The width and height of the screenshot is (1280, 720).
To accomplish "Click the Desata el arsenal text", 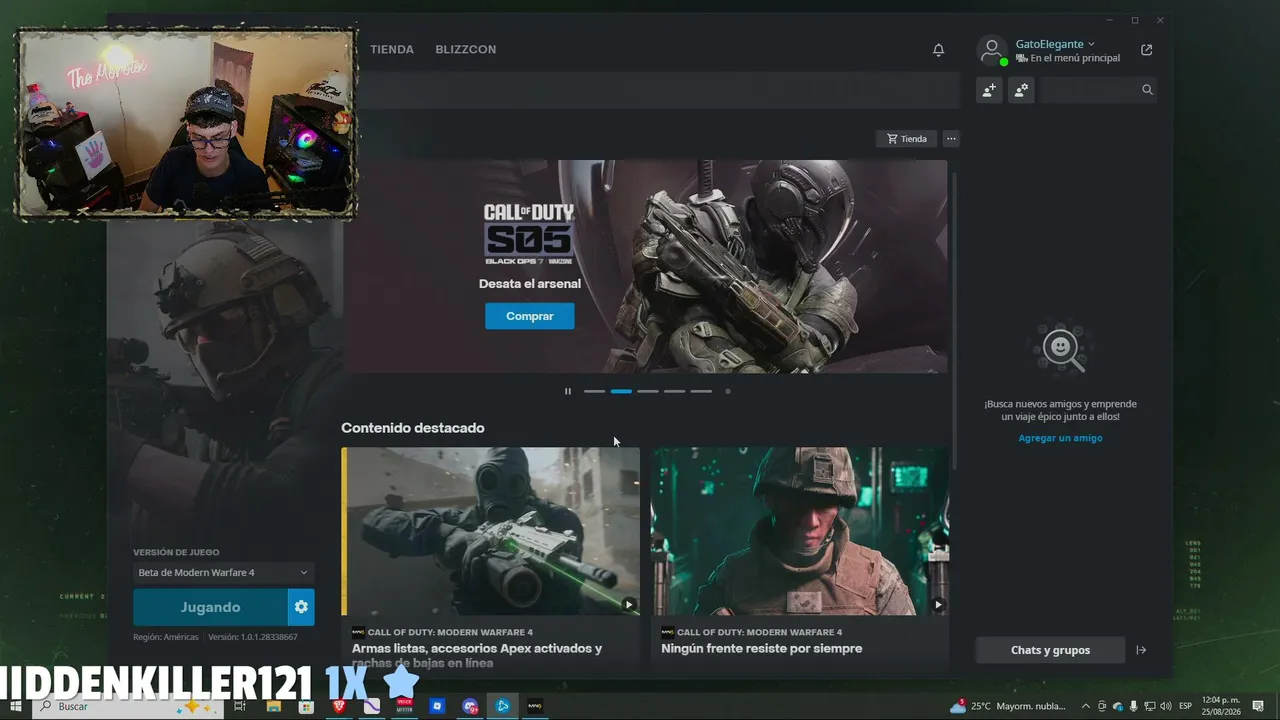I will pyautogui.click(x=530, y=283).
